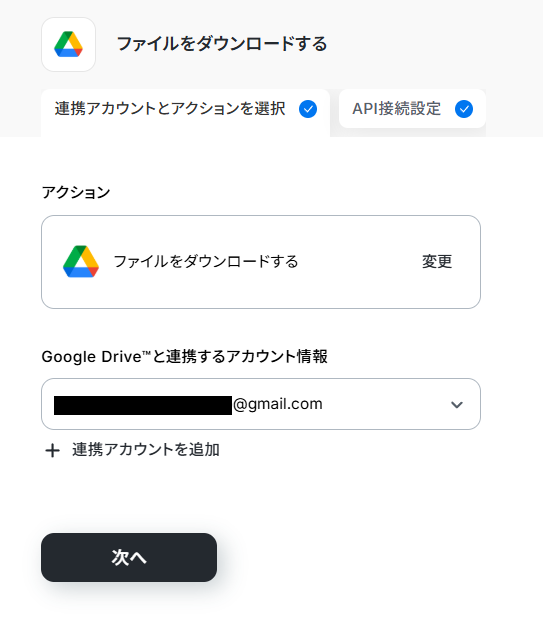Click the Google Drive logo in the header

pyautogui.click(x=68, y=44)
